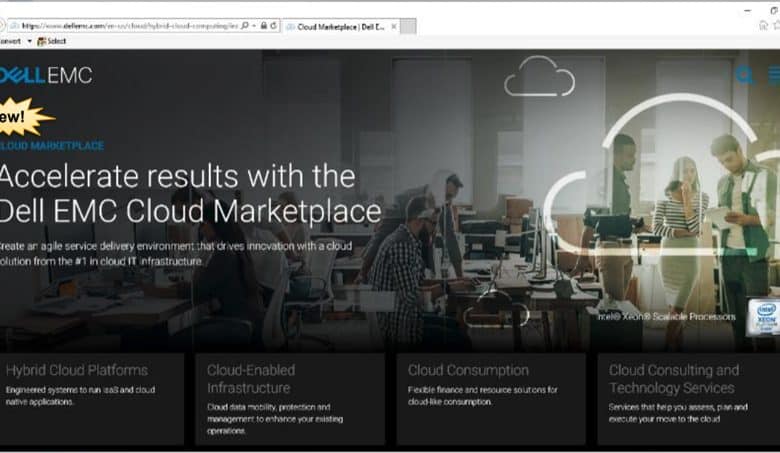
Task: Open the Hybrid Cloud Platforms card
Action: (92, 399)
